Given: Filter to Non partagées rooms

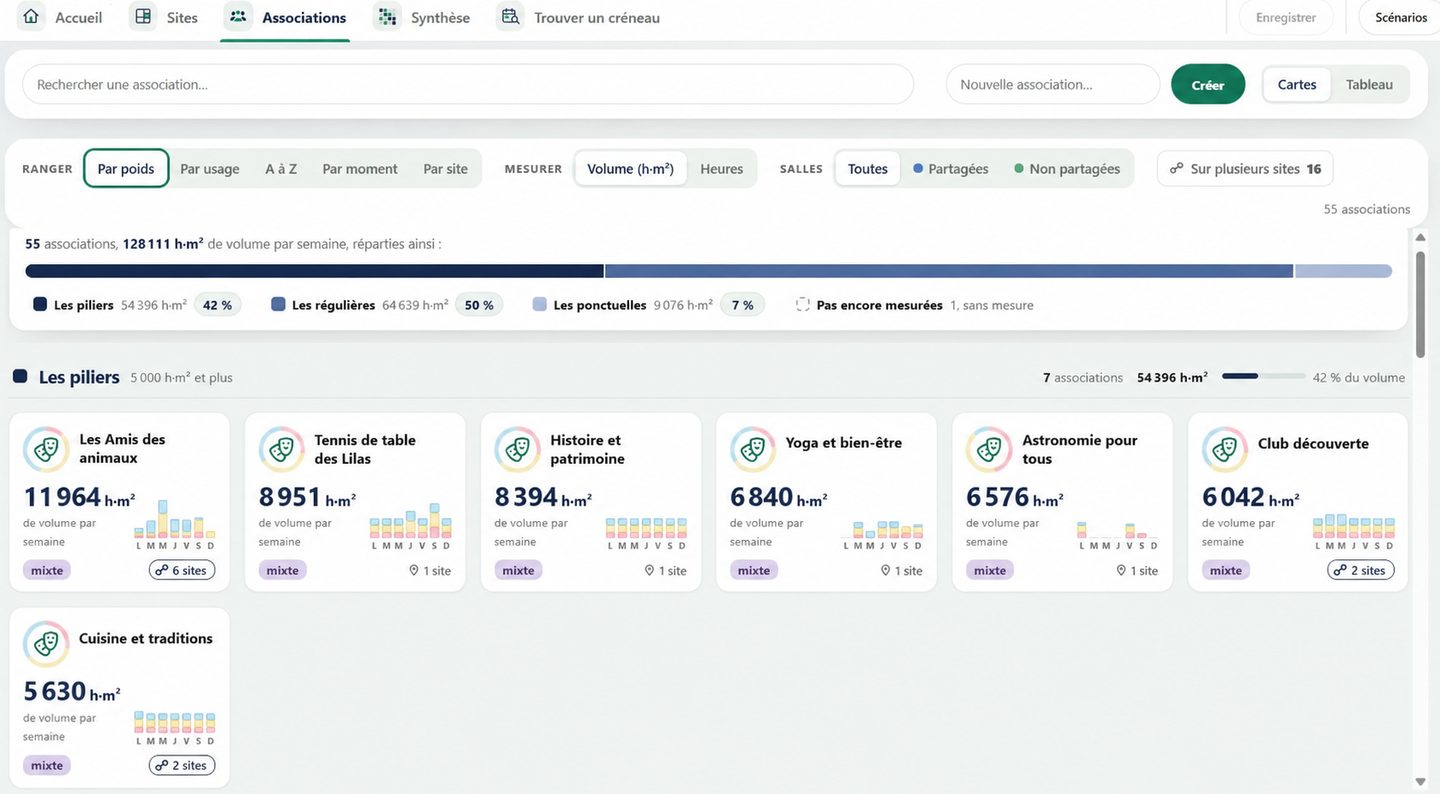Looking at the screenshot, I should point(1067,168).
